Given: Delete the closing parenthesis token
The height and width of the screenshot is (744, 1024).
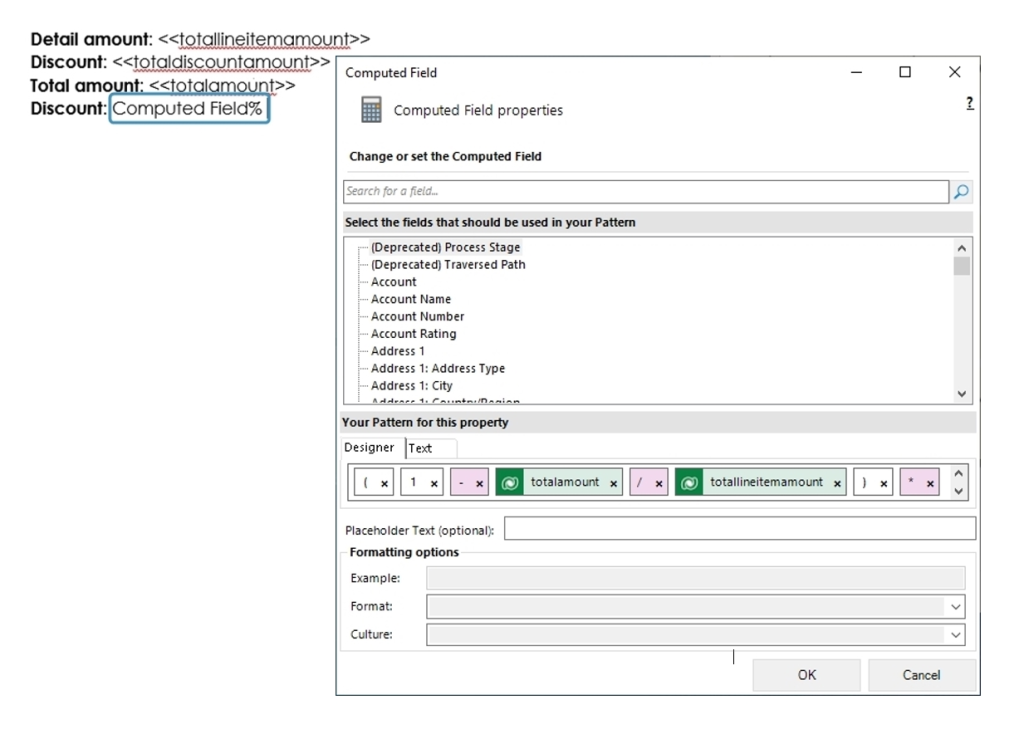Looking at the screenshot, I should pyautogui.click(x=884, y=484).
